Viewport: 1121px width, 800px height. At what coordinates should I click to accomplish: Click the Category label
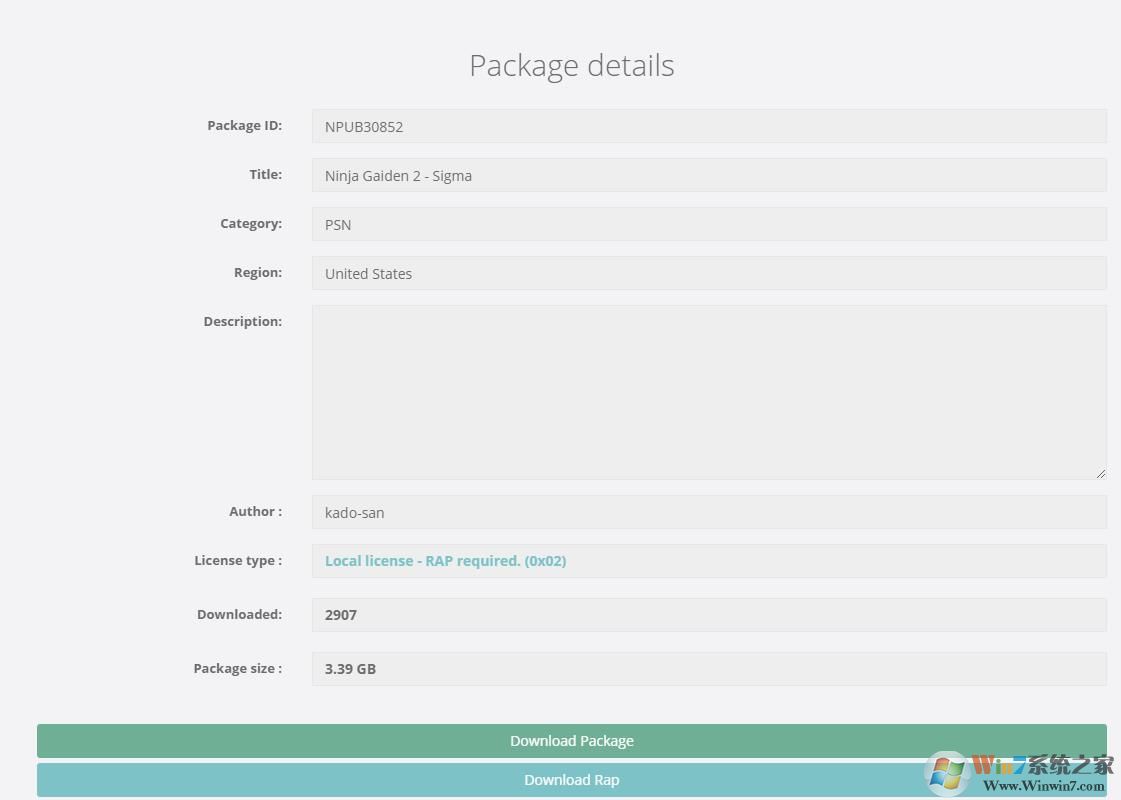pos(251,224)
